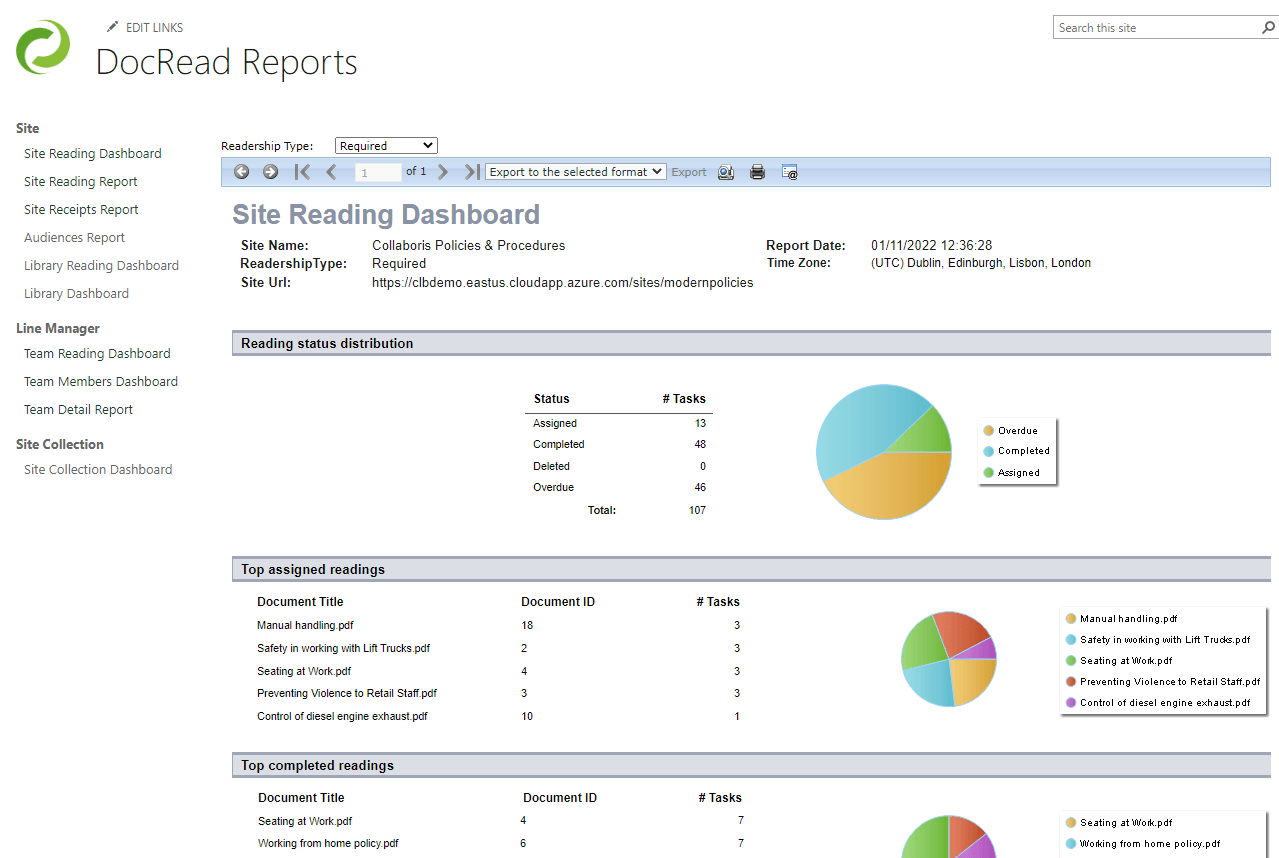This screenshot has width=1279, height=858.
Task: Click the email report icon
Action: (x=789, y=172)
